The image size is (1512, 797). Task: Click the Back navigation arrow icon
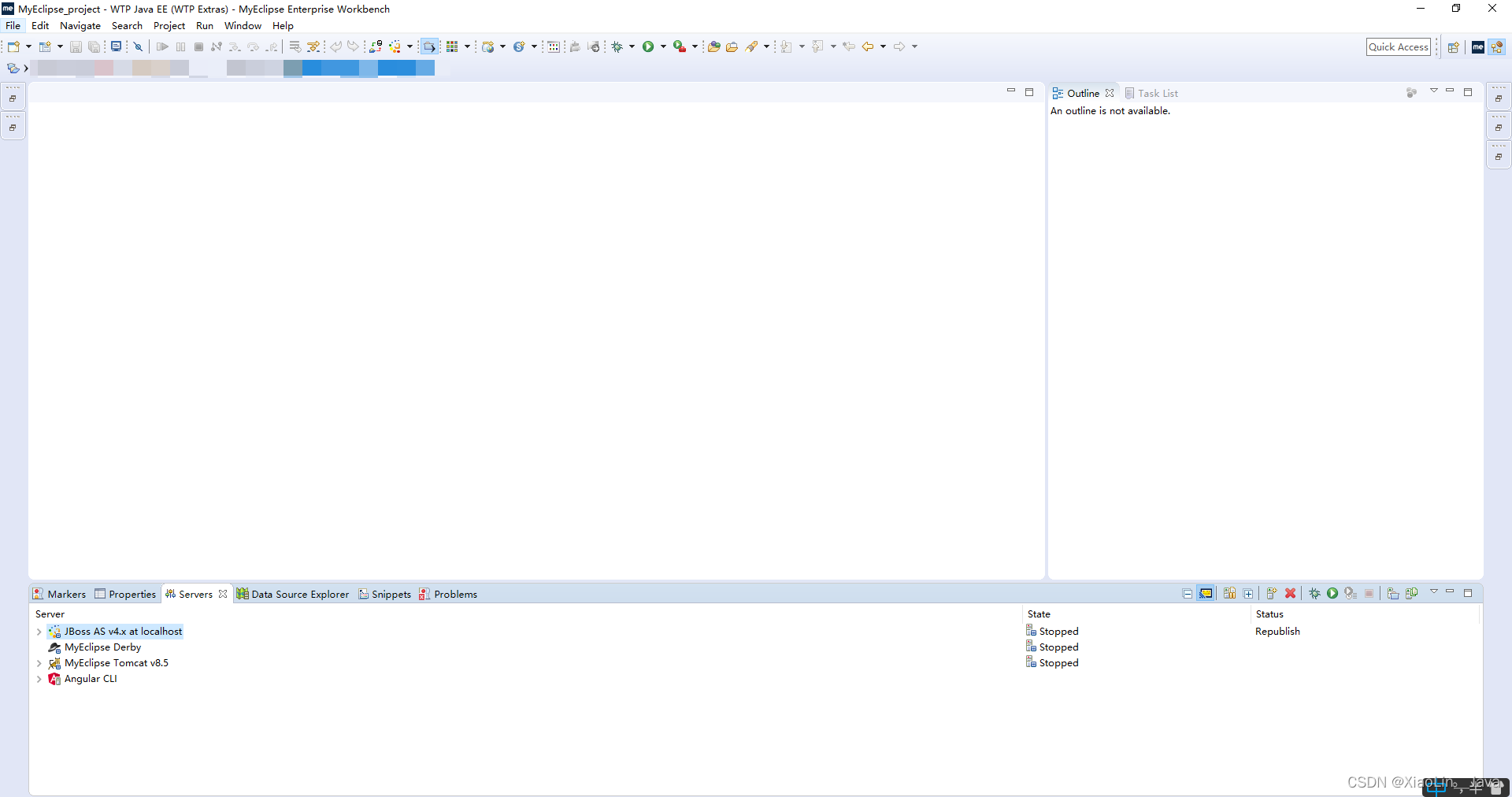(x=868, y=46)
